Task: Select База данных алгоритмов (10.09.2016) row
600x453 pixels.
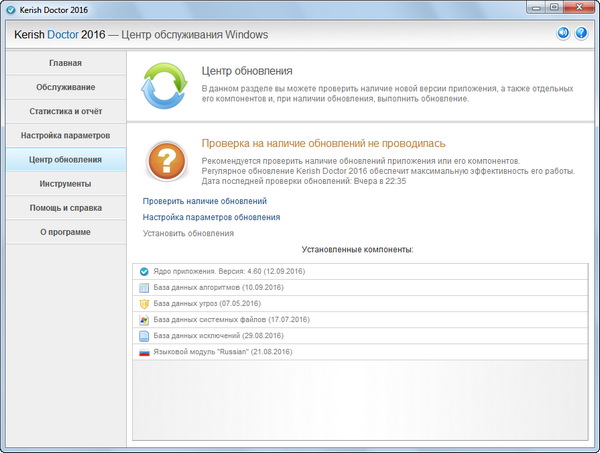Action: click(360, 288)
